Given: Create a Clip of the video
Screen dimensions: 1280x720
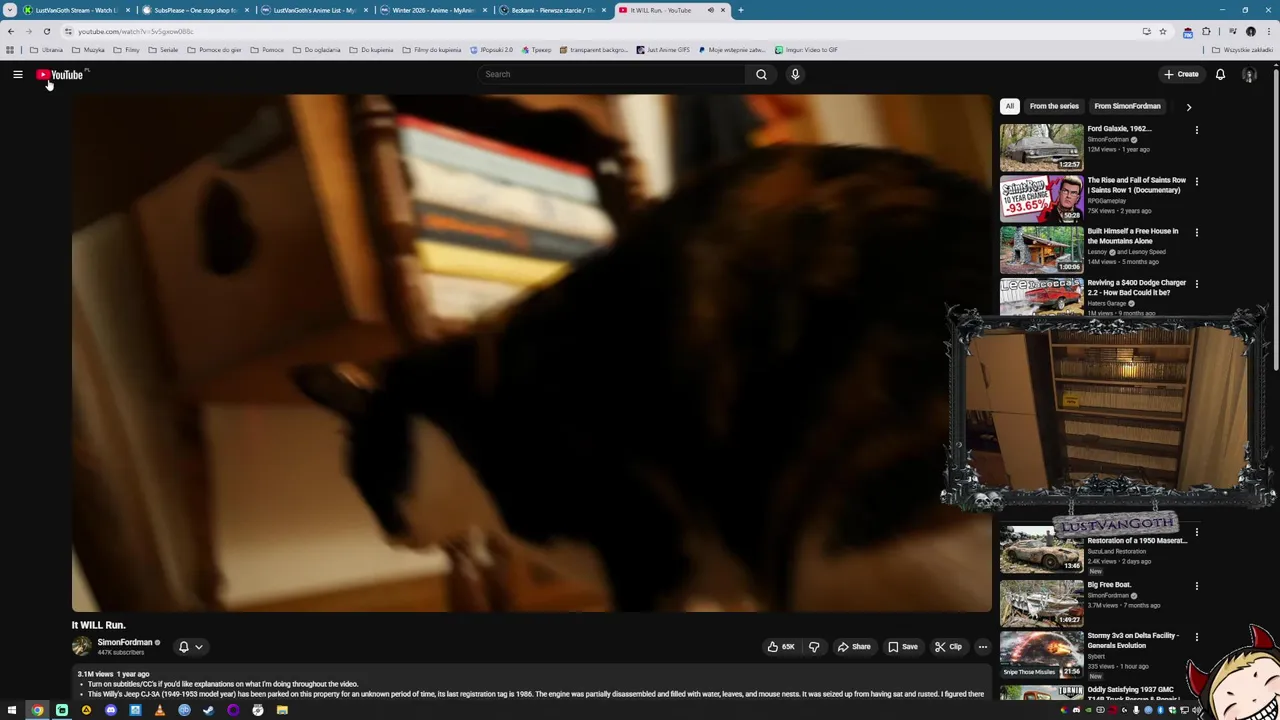Looking at the screenshot, I should pyautogui.click(x=948, y=647).
